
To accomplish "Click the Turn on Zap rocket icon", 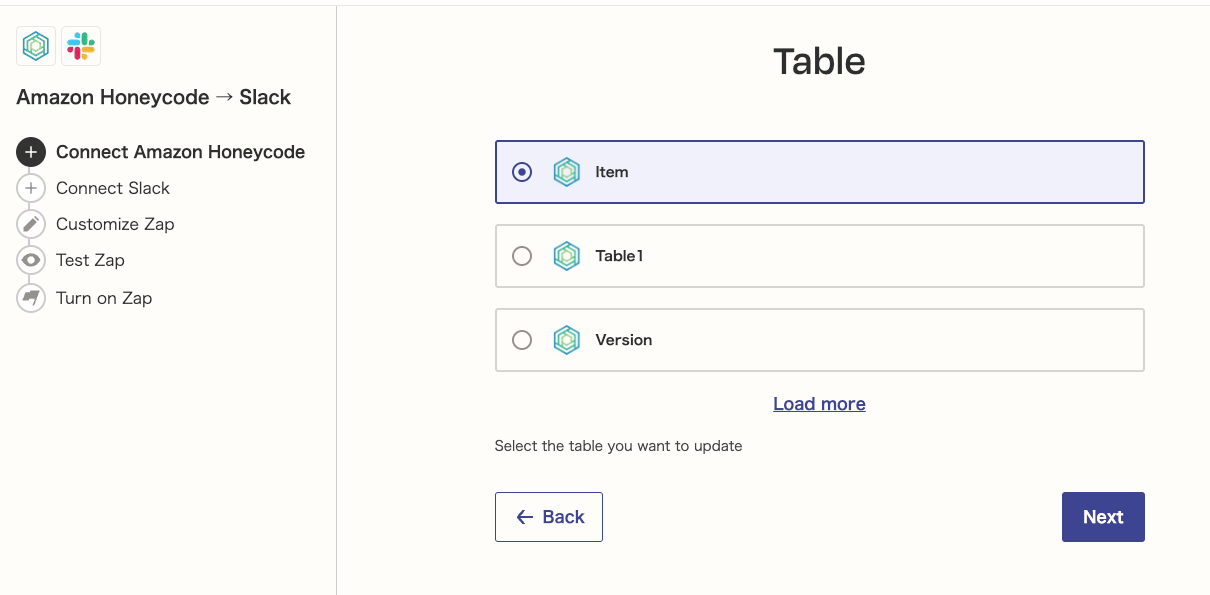I will pyautogui.click(x=30, y=298).
